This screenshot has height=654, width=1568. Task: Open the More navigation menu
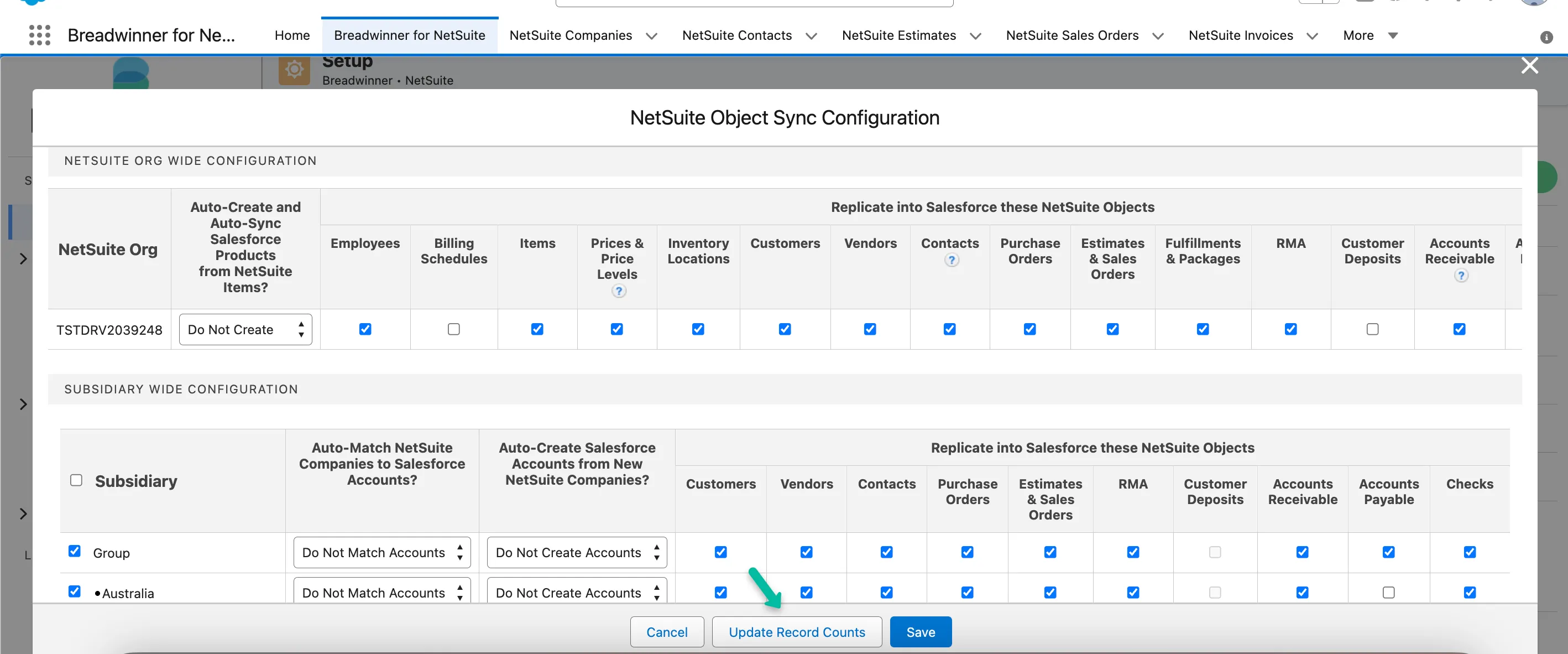coord(1370,35)
